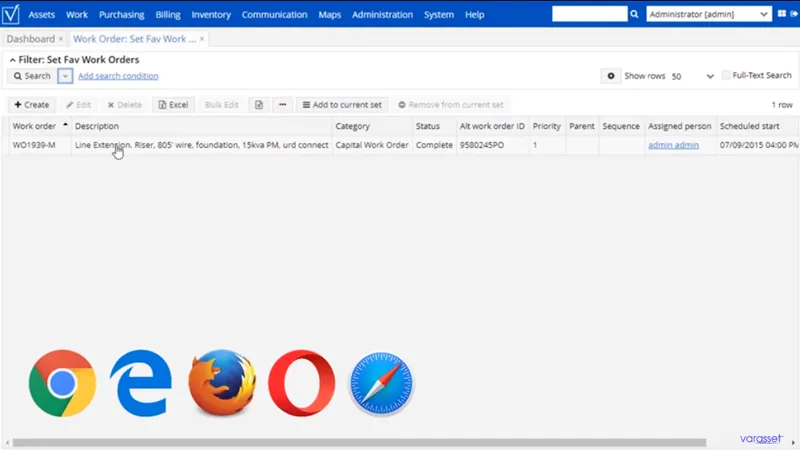The height and width of the screenshot is (450, 800).
Task: Open the admin admin assigned person link
Action: point(673,145)
